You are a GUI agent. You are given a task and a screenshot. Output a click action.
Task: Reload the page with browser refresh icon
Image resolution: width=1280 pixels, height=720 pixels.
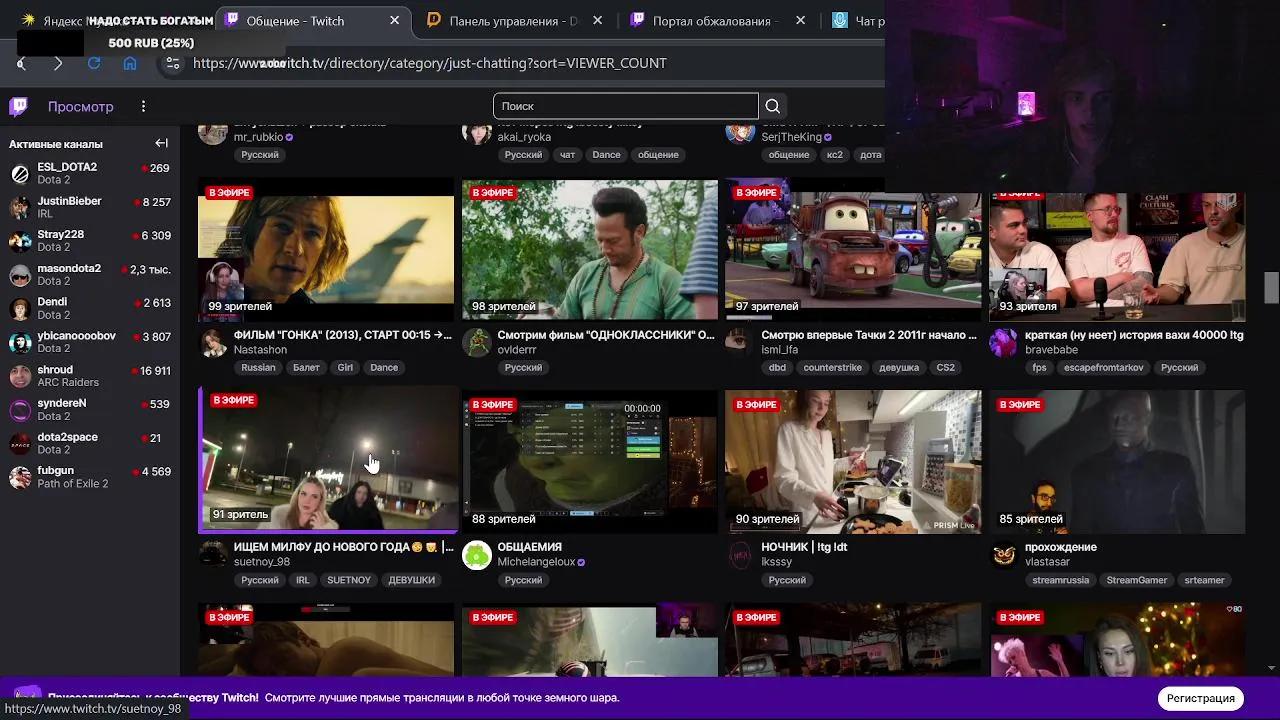94,63
